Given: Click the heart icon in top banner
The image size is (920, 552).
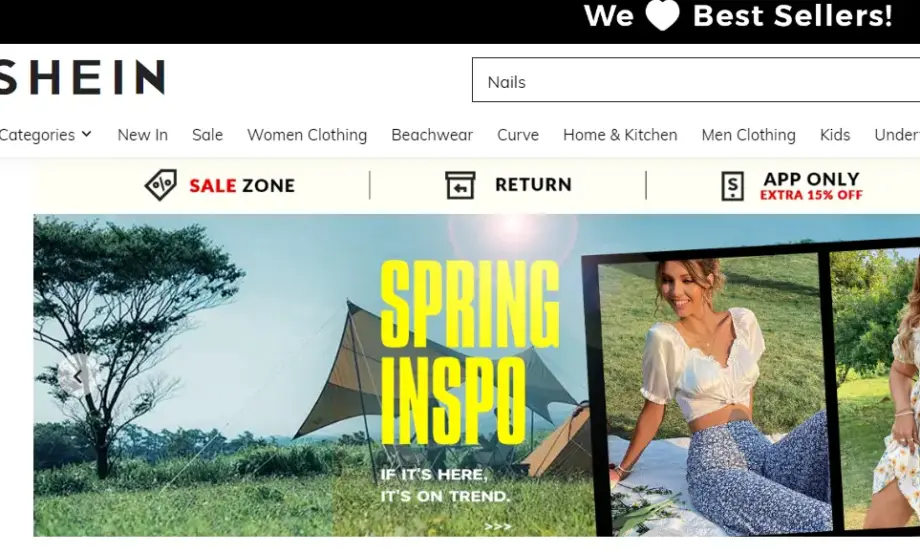Looking at the screenshot, I should tap(662, 15).
